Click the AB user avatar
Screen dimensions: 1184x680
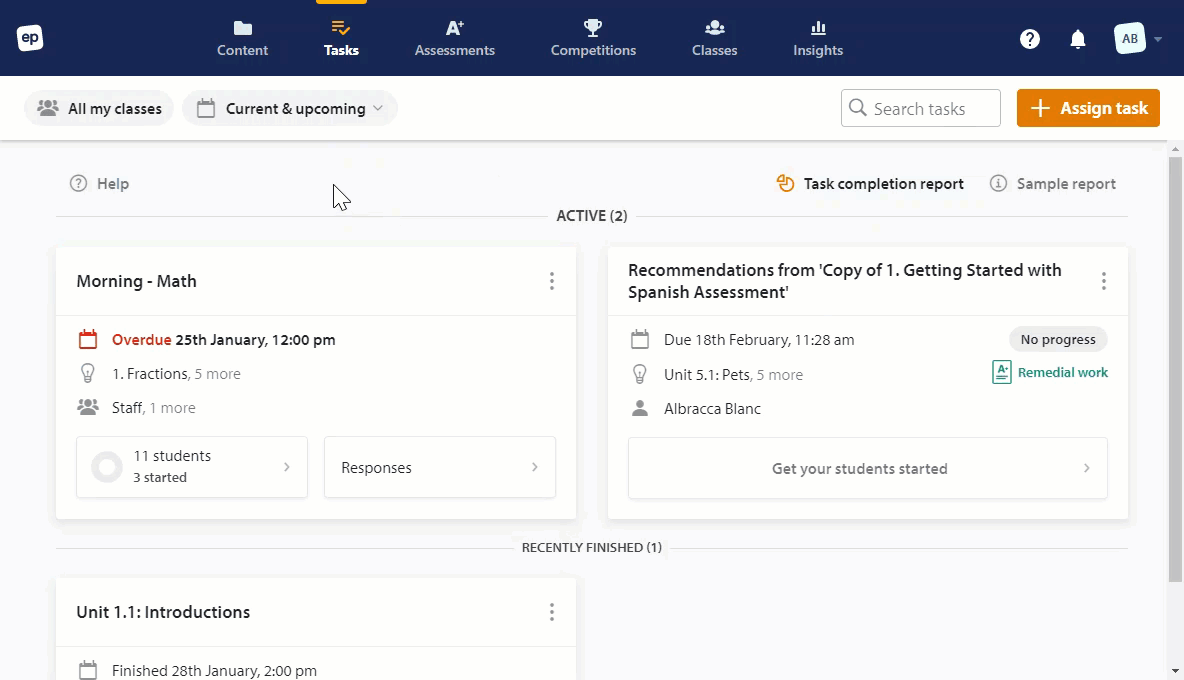pyautogui.click(x=1130, y=38)
